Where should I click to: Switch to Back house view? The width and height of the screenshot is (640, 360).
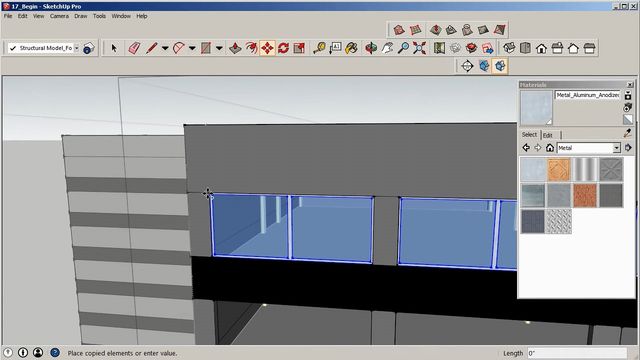tap(573, 48)
